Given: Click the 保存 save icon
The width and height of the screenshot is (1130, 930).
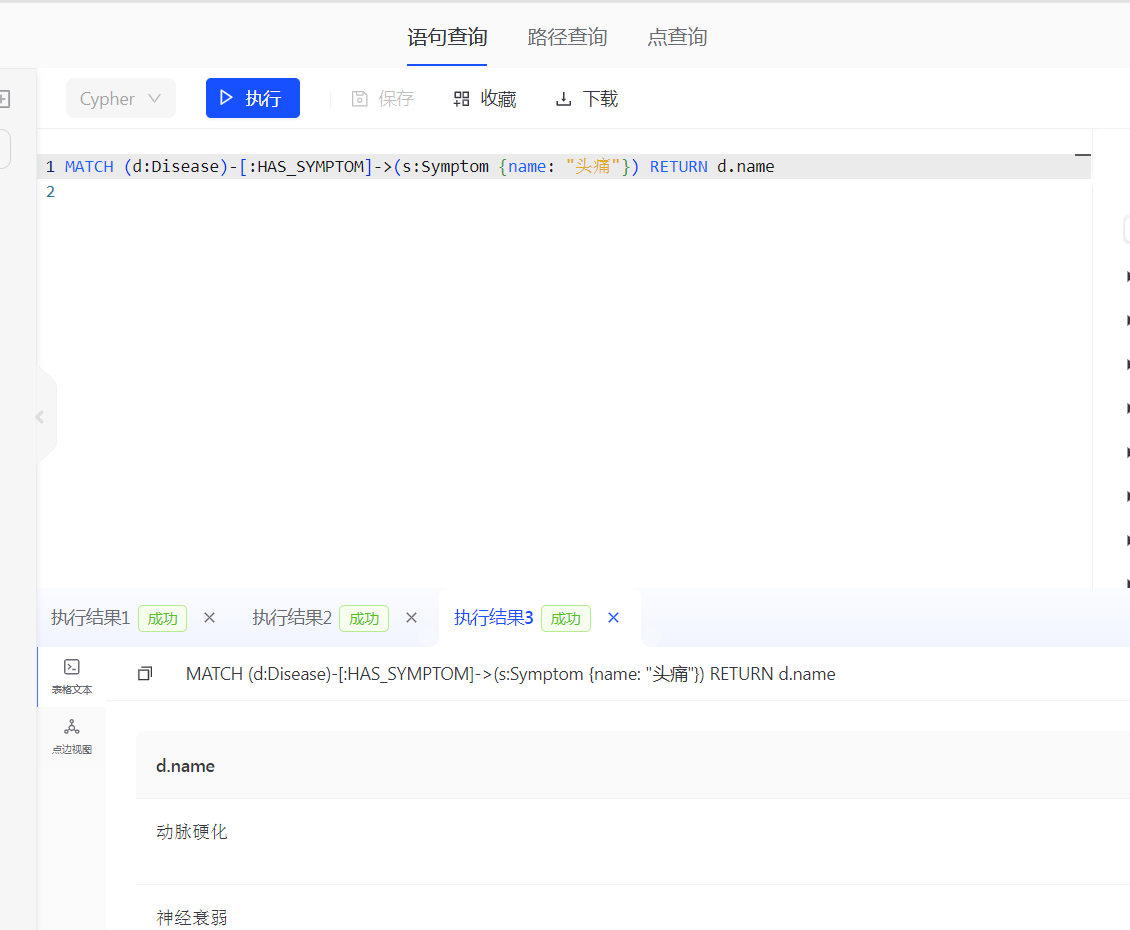Looking at the screenshot, I should click(360, 98).
